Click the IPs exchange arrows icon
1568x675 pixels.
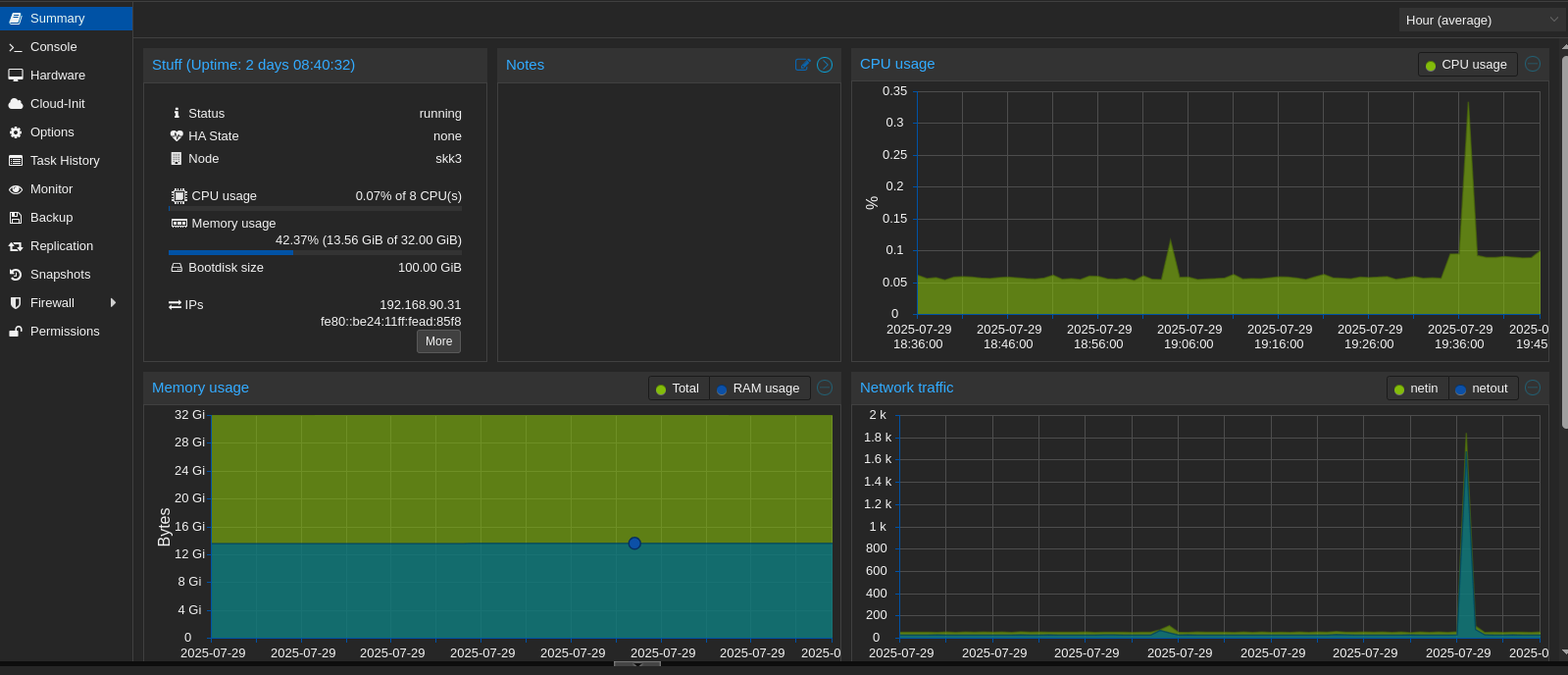(176, 305)
